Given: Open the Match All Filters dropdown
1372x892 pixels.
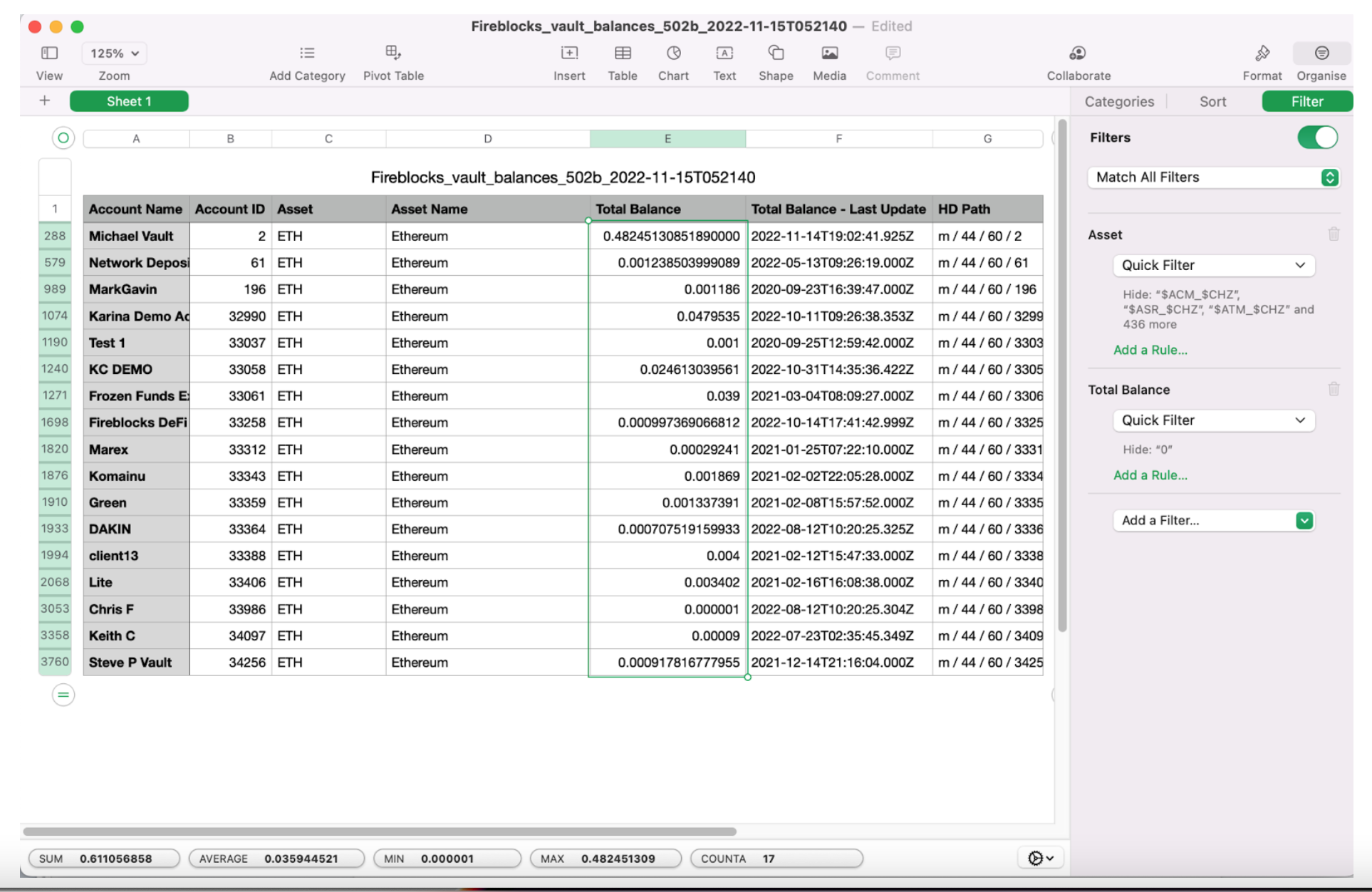Looking at the screenshot, I should [x=1214, y=177].
